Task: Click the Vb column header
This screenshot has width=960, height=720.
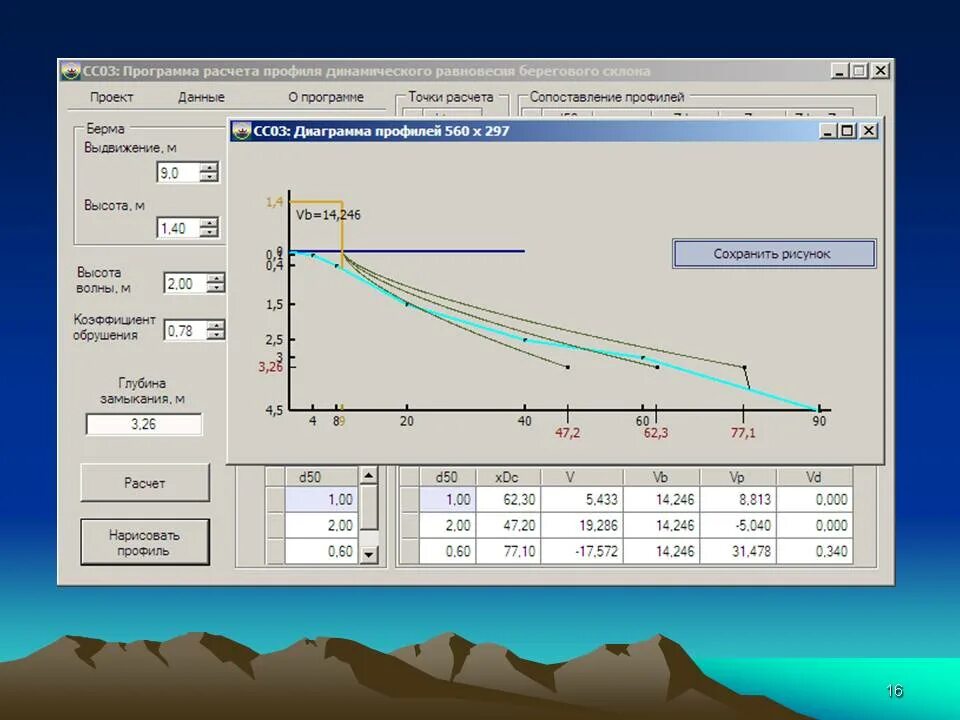Action: point(661,477)
